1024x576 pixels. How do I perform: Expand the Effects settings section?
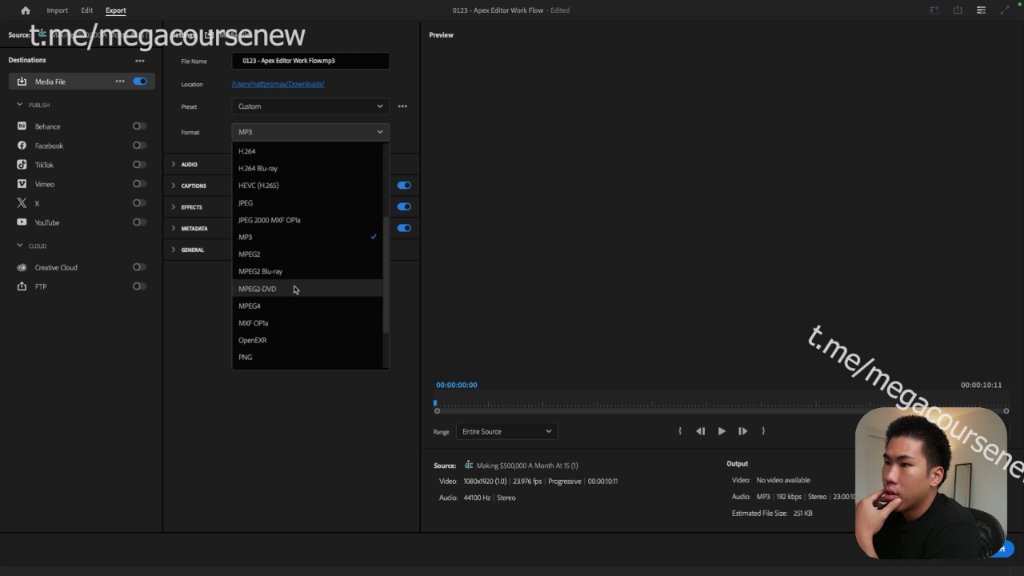click(173, 207)
